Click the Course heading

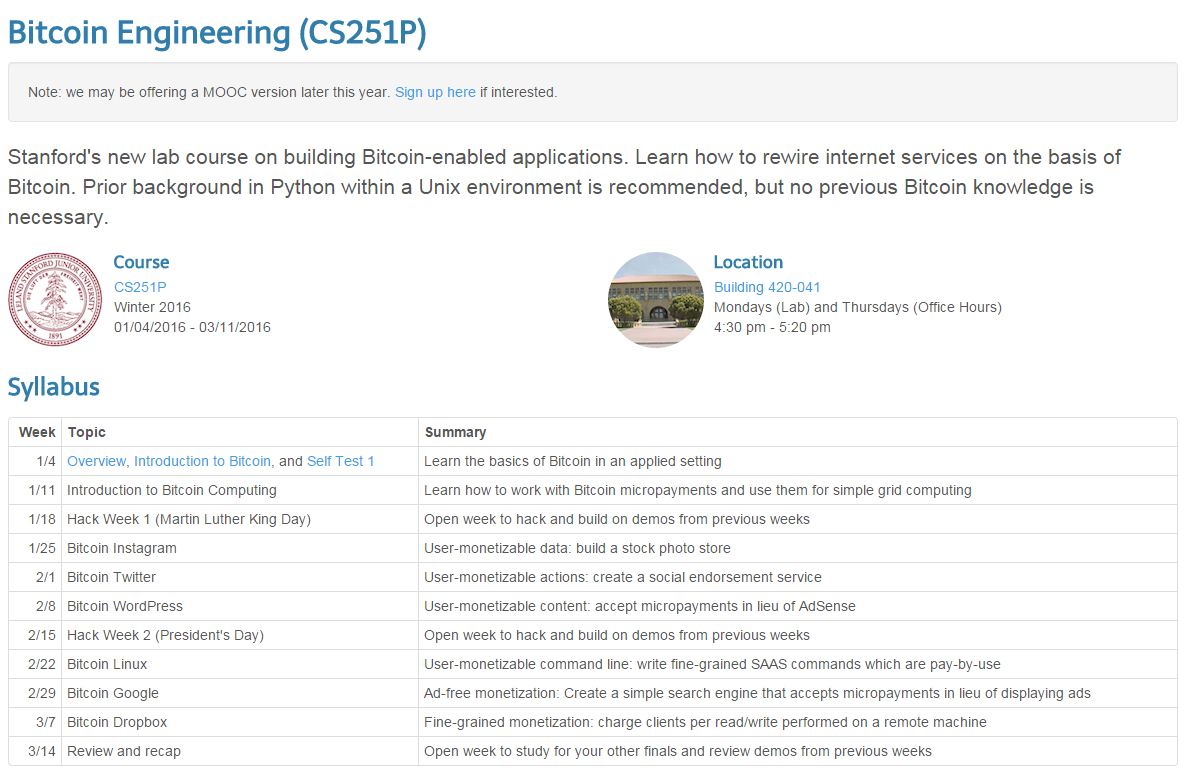click(141, 262)
